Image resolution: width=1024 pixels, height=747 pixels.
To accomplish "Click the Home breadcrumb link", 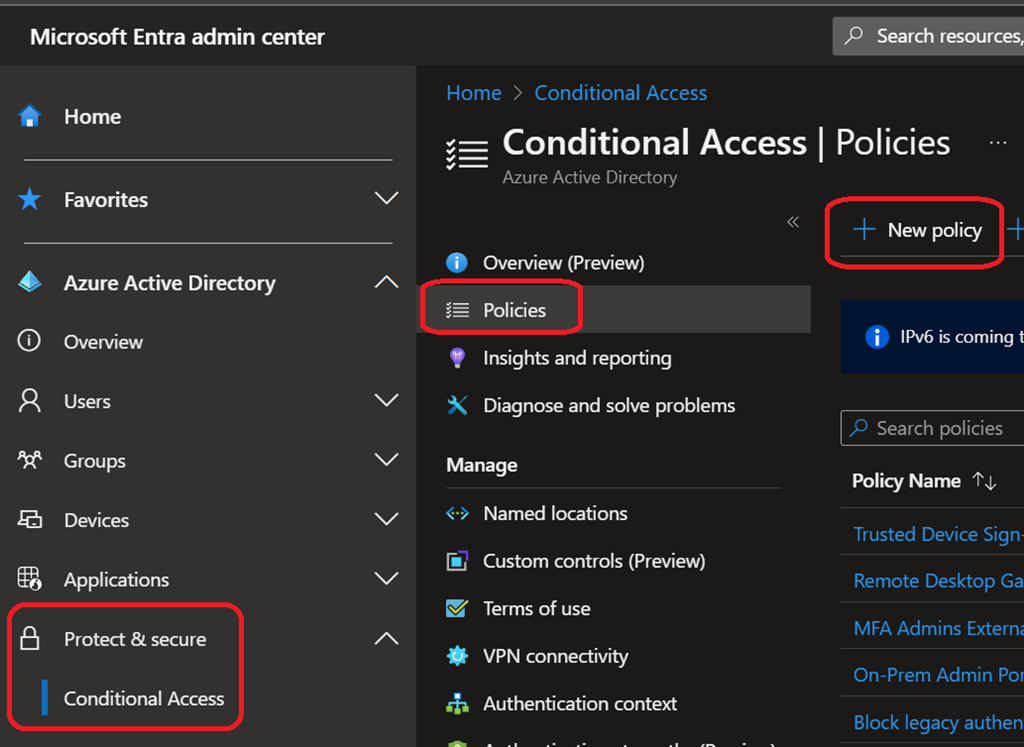I will click(473, 93).
